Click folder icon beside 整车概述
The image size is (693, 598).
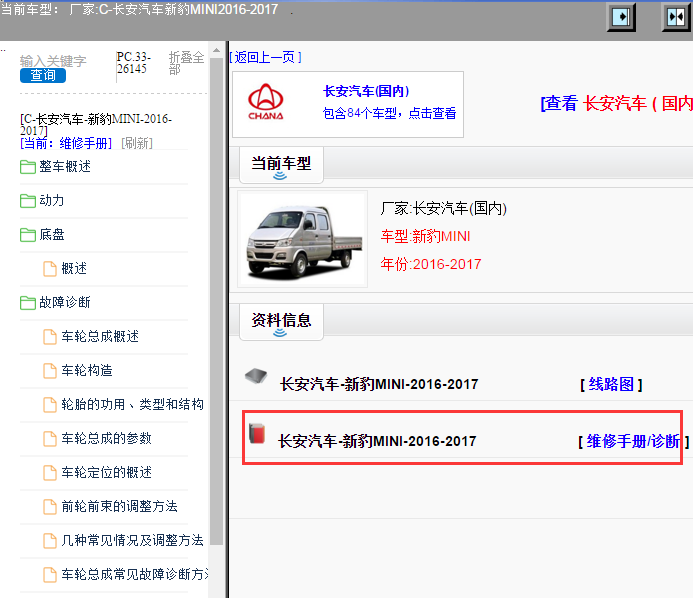[x=28, y=167]
